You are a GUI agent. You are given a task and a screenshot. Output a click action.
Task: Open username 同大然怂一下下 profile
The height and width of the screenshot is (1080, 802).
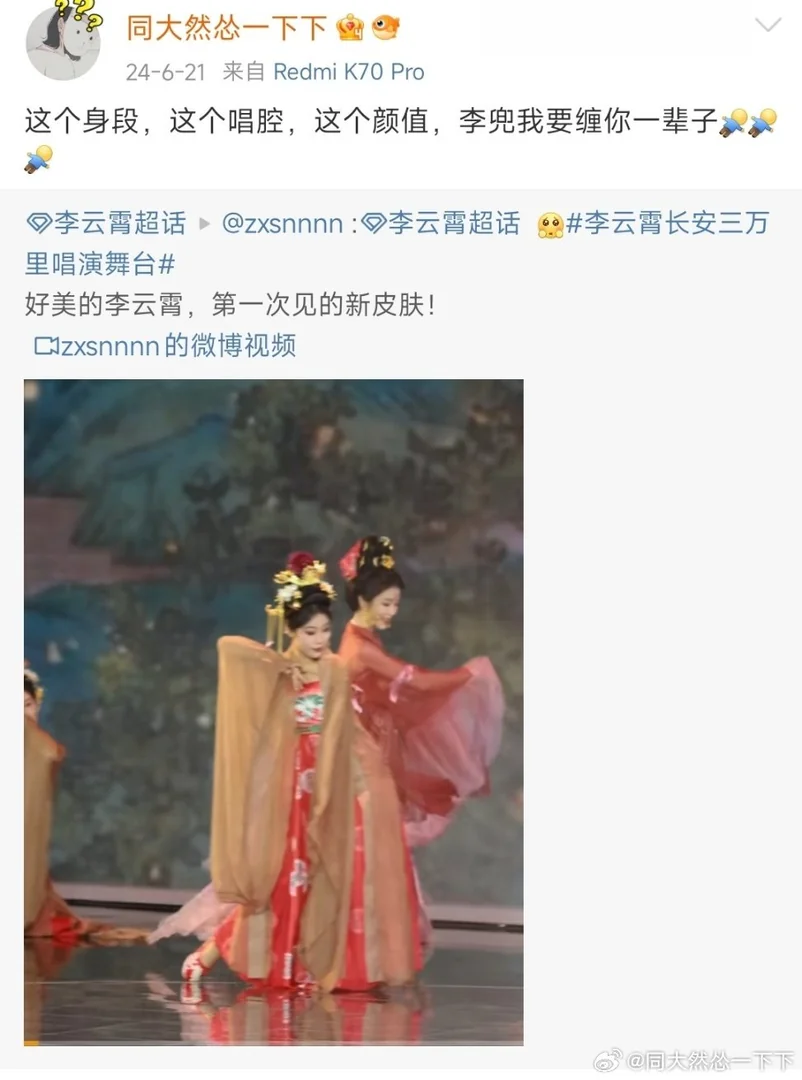[x=226, y=28]
